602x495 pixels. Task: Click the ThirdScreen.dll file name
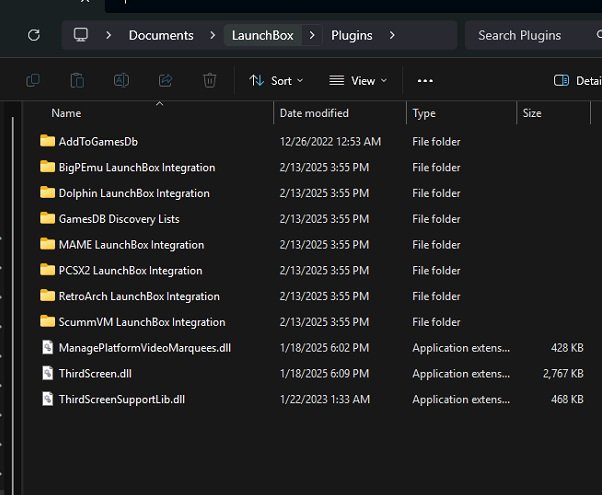pos(95,374)
